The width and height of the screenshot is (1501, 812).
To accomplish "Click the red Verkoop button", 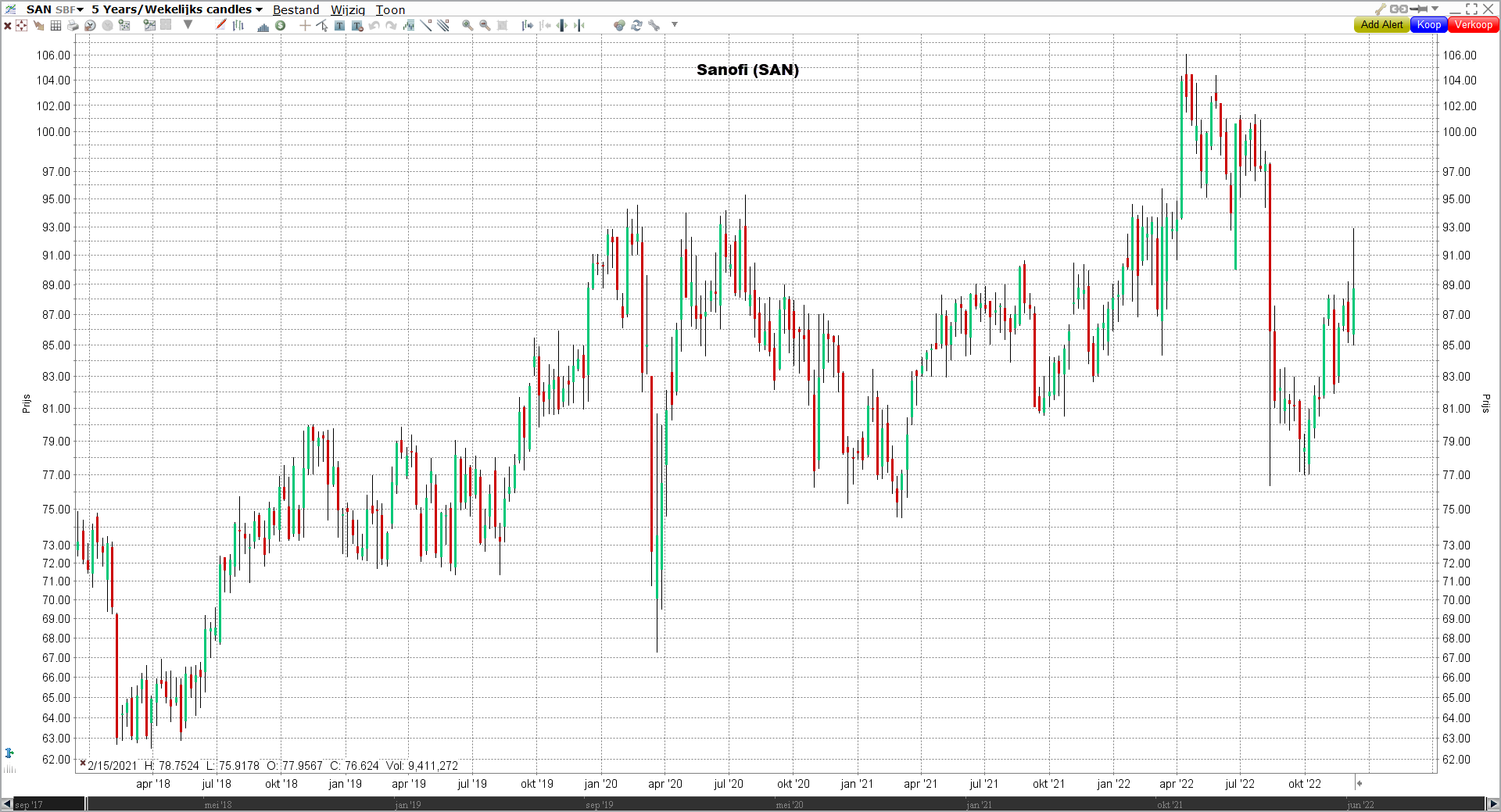I will tap(1474, 25).
